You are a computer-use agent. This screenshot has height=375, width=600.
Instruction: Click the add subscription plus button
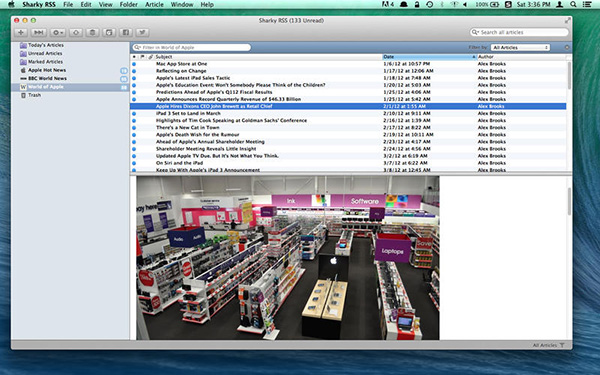pyautogui.click(x=21, y=33)
